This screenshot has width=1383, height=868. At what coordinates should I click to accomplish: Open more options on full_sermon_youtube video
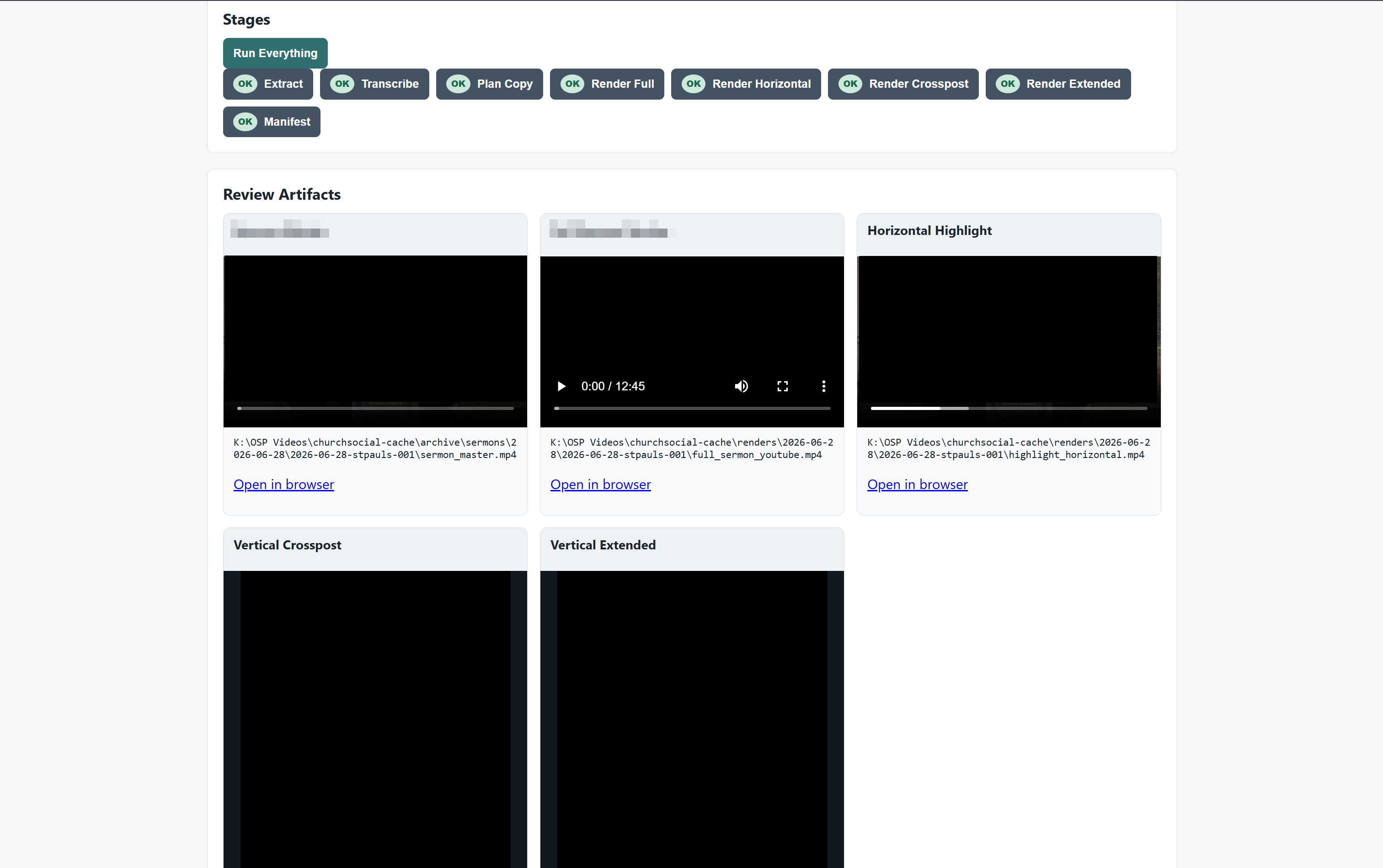[824, 386]
